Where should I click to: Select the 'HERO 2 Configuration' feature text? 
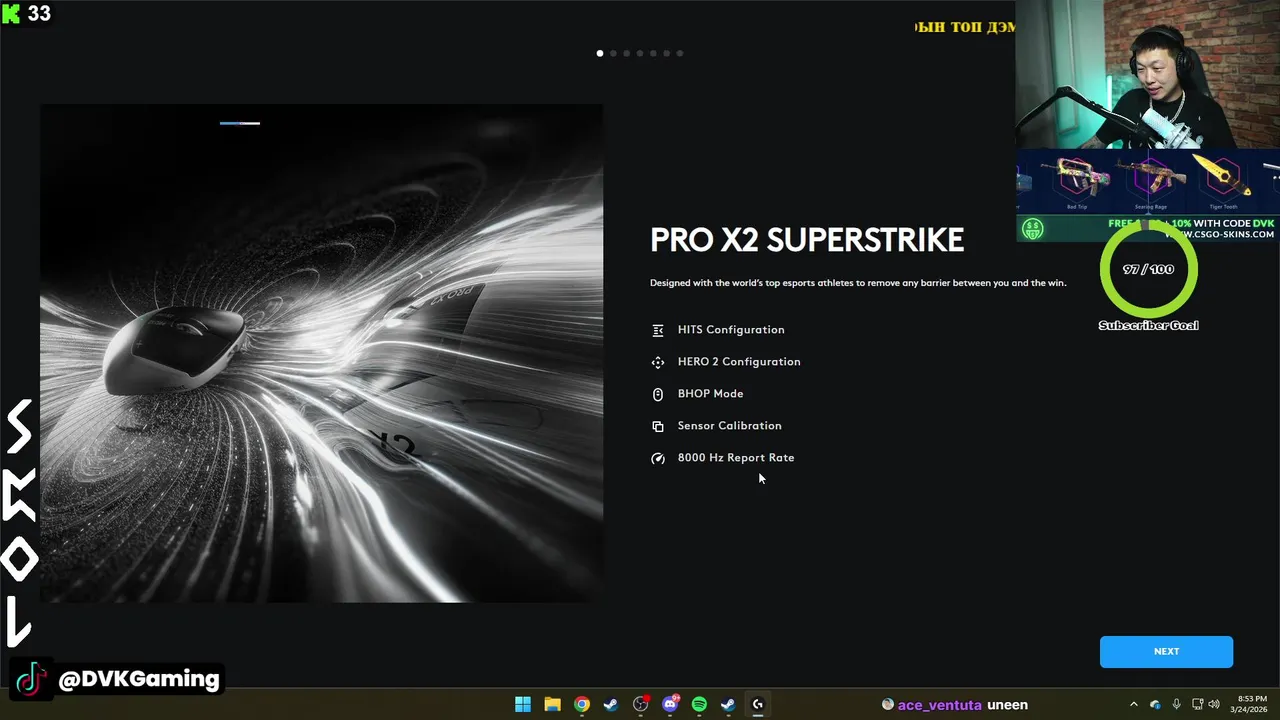pyautogui.click(x=739, y=362)
